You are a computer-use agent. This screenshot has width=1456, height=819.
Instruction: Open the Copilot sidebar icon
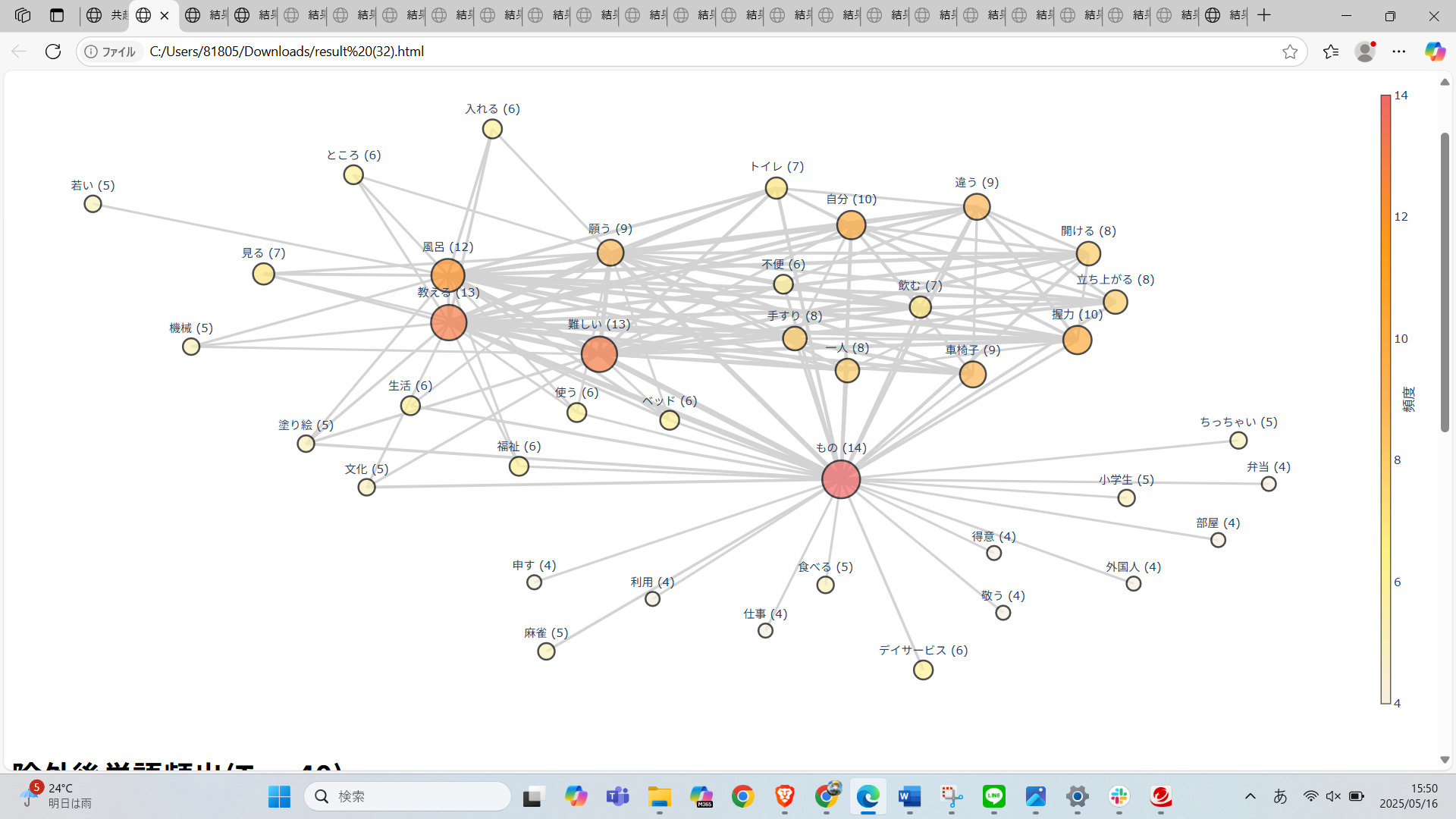click(x=1435, y=52)
